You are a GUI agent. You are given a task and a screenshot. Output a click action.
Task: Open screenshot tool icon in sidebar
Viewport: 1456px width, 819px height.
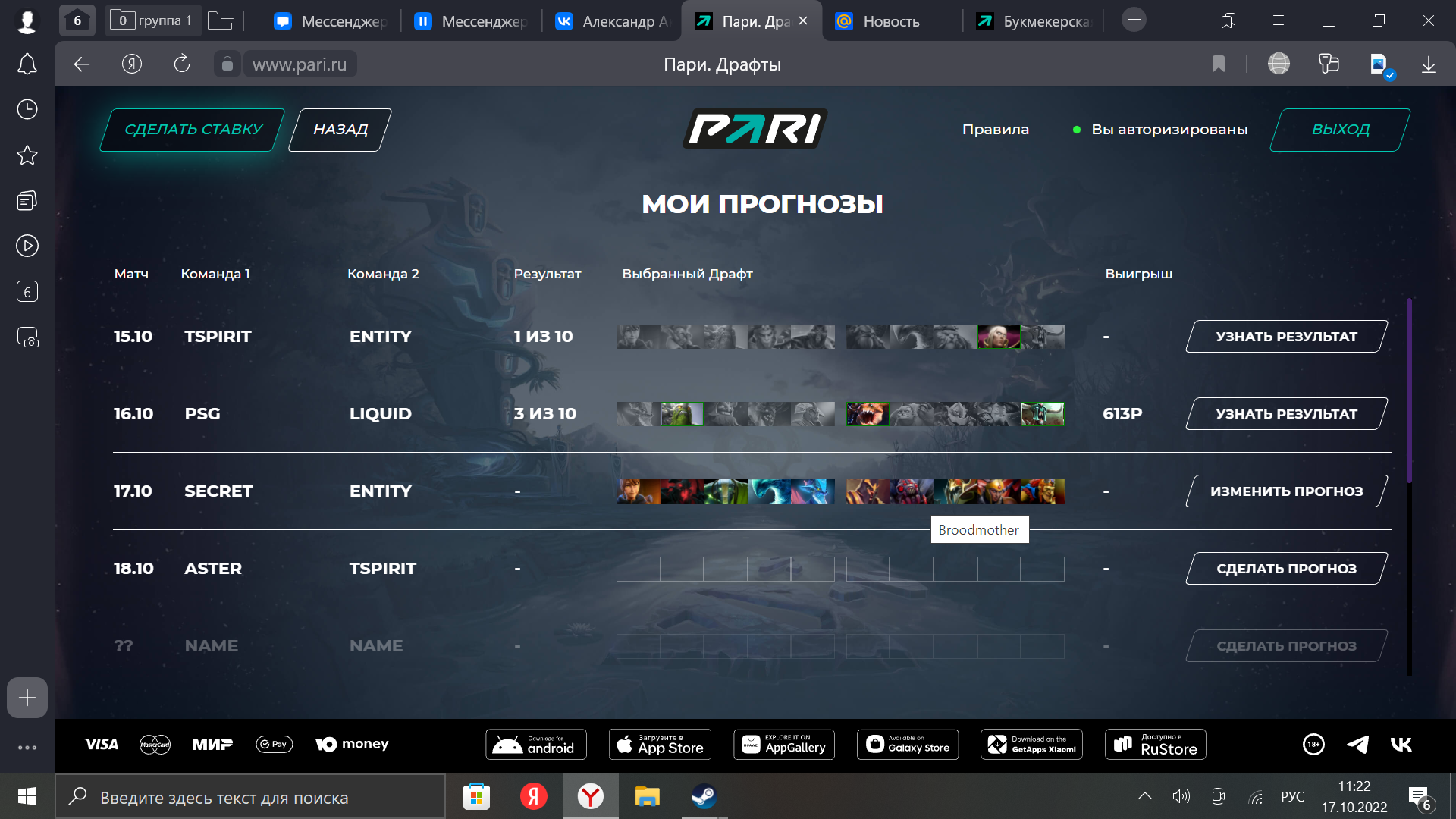point(27,337)
